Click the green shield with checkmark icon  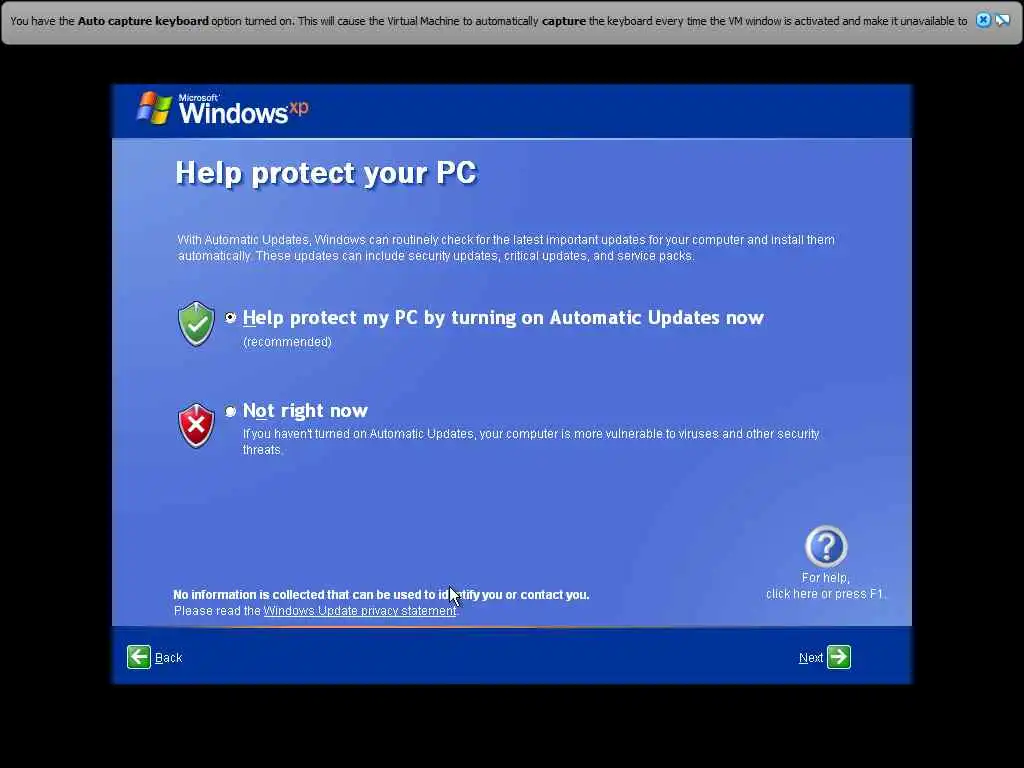click(x=196, y=323)
